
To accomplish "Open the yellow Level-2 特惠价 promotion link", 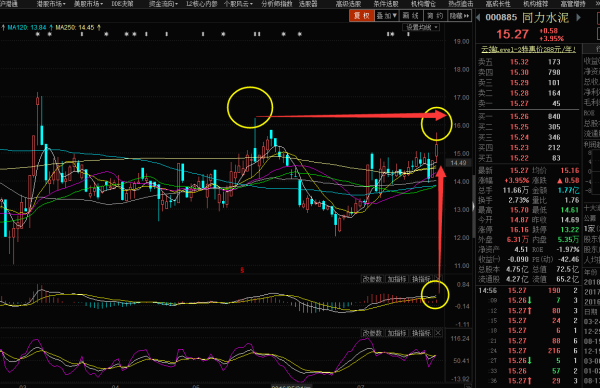I will coord(528,49).
